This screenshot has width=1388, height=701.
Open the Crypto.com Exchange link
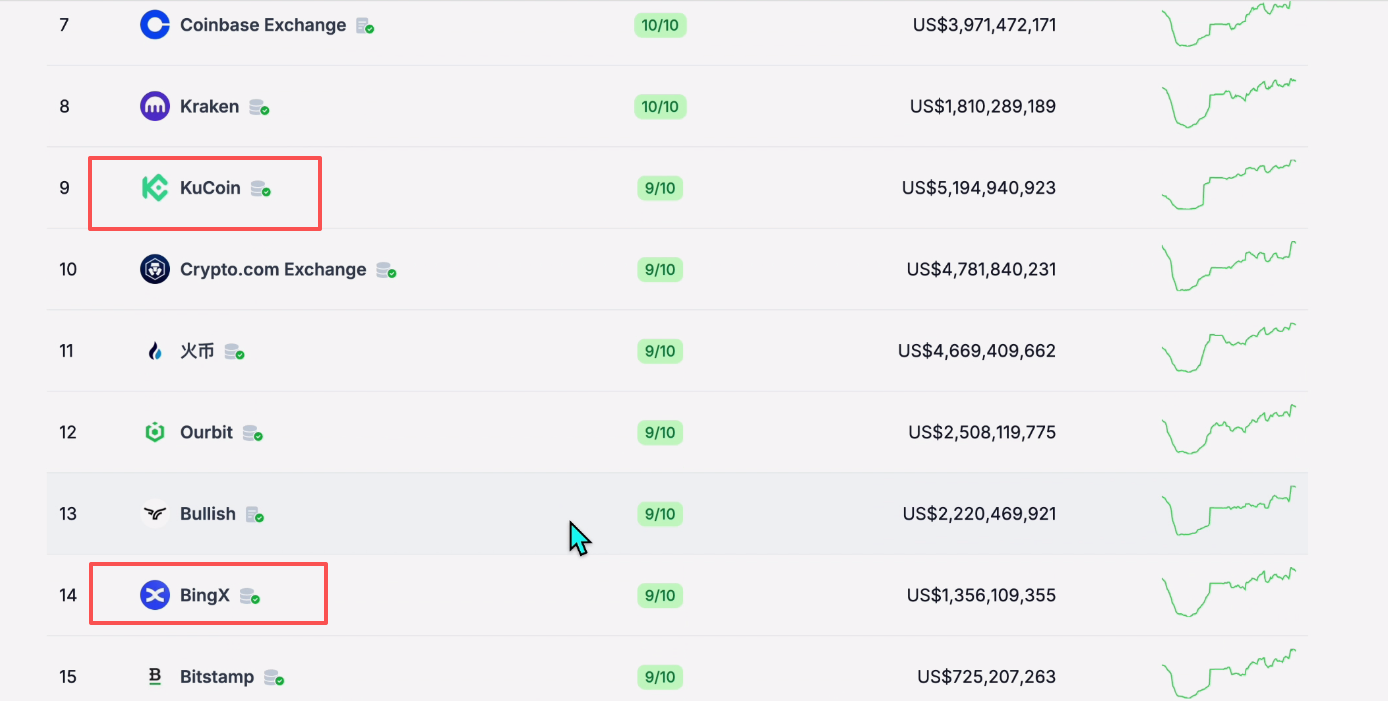[x=273, y=269]
